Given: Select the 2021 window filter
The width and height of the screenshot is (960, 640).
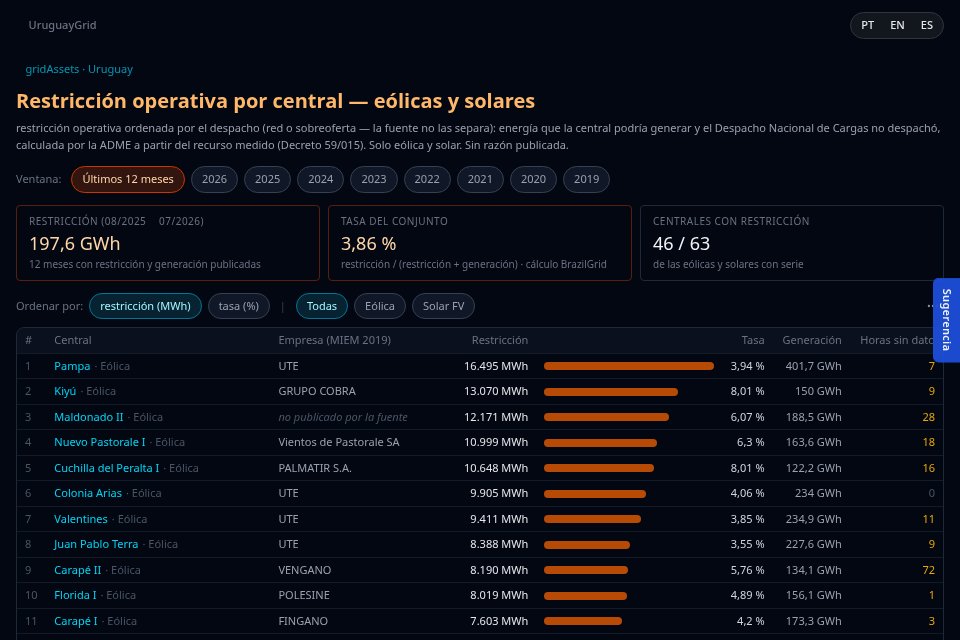Looking at the screenshot, I should click(x=480, y=179).
